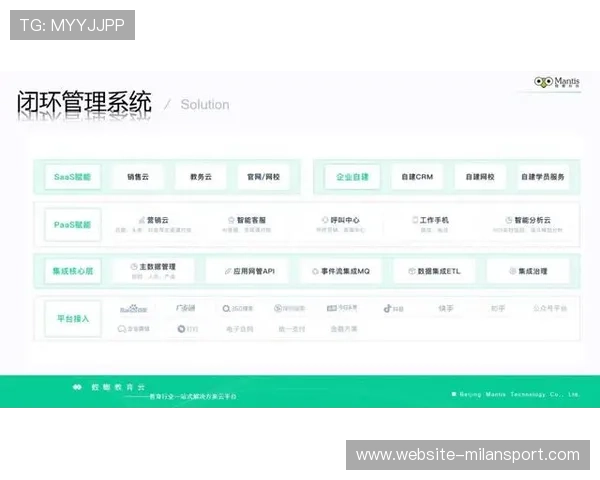This screenshot has height=480, width=600.
Task: Click the 广点通 logo
Action: click(x=186, y=308)
